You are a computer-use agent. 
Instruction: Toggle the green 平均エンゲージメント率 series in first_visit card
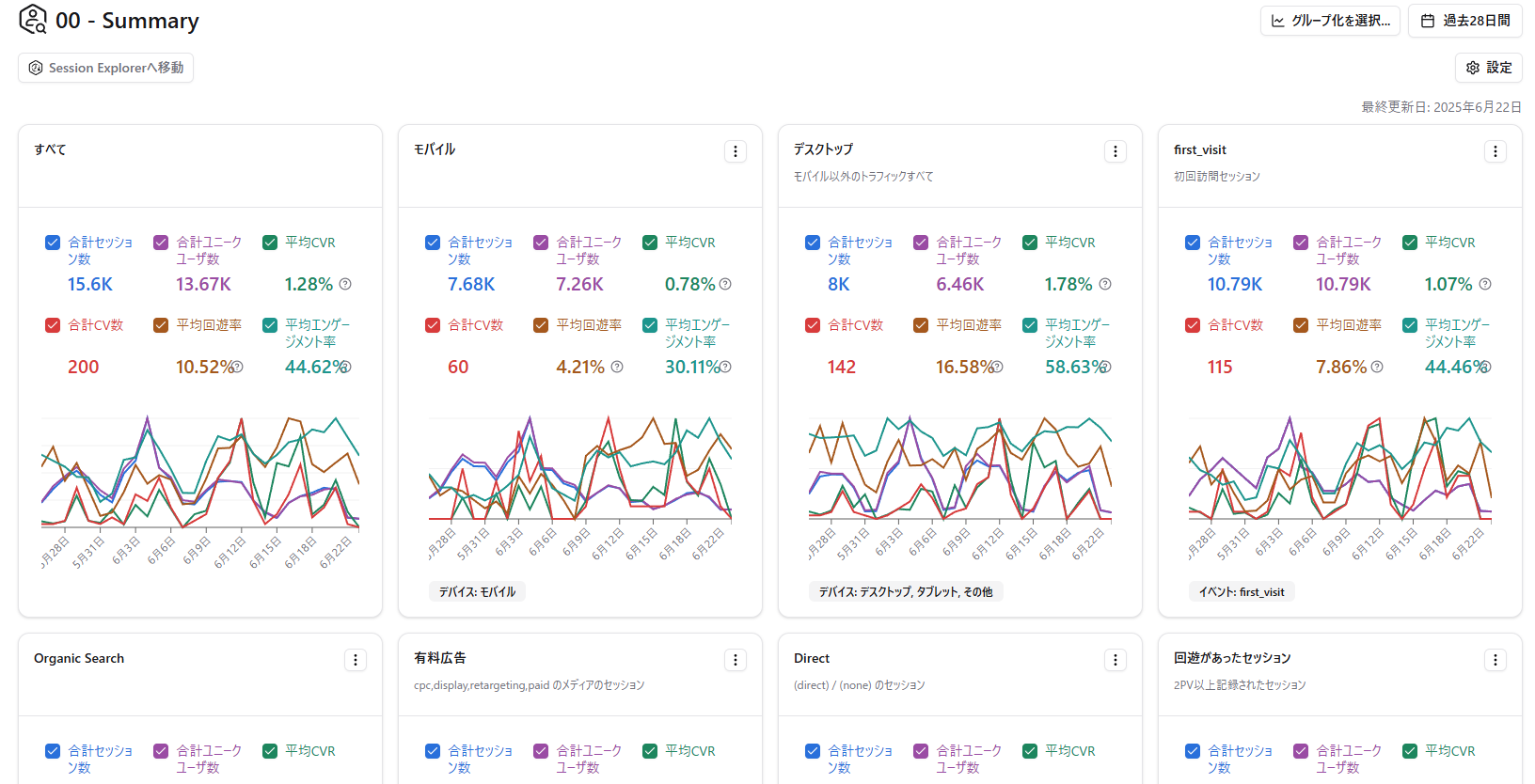1410,325
